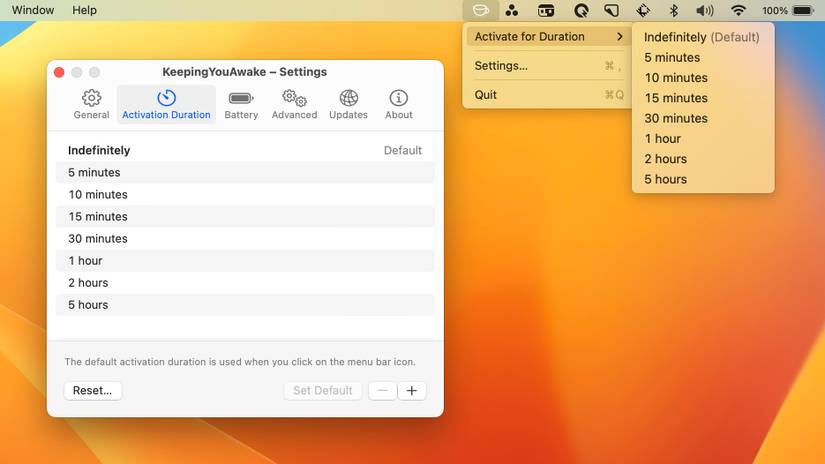
Task: Click the Reset... button
Action: click(93, 390)
